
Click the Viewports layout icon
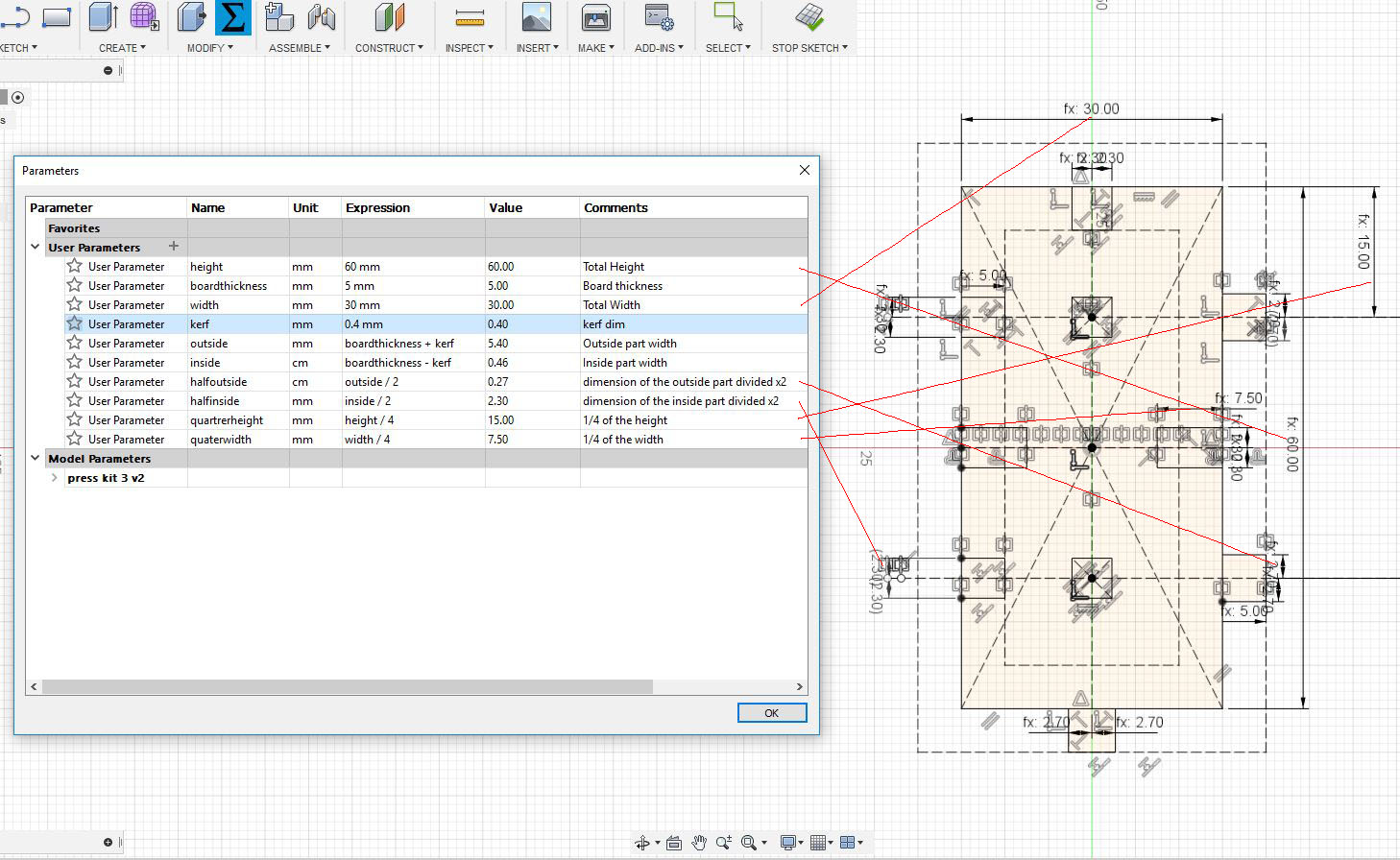click(x=847, y=843)
